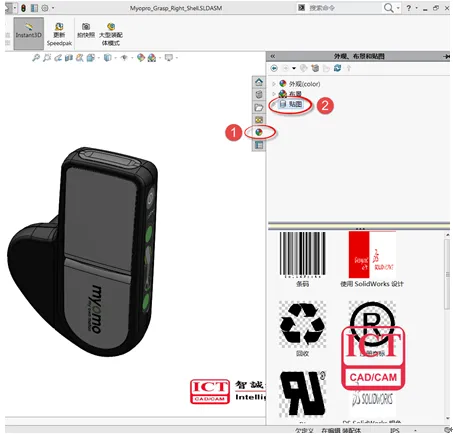Click the Edit Appearance color ball icon
Viewport: 453px width, 434px height.
tap(141, 58)
